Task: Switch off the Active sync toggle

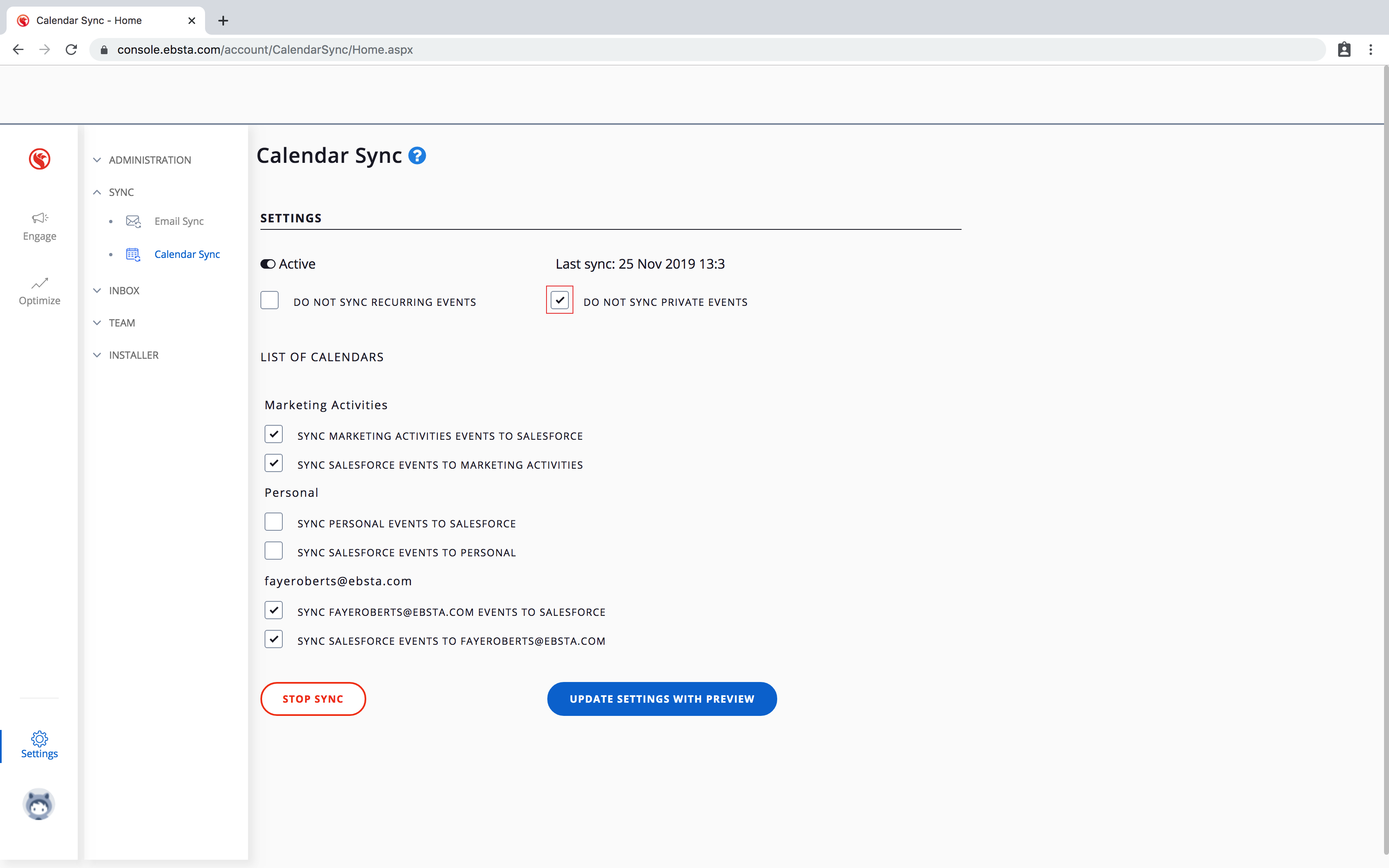Action: (x=267, y=264)
